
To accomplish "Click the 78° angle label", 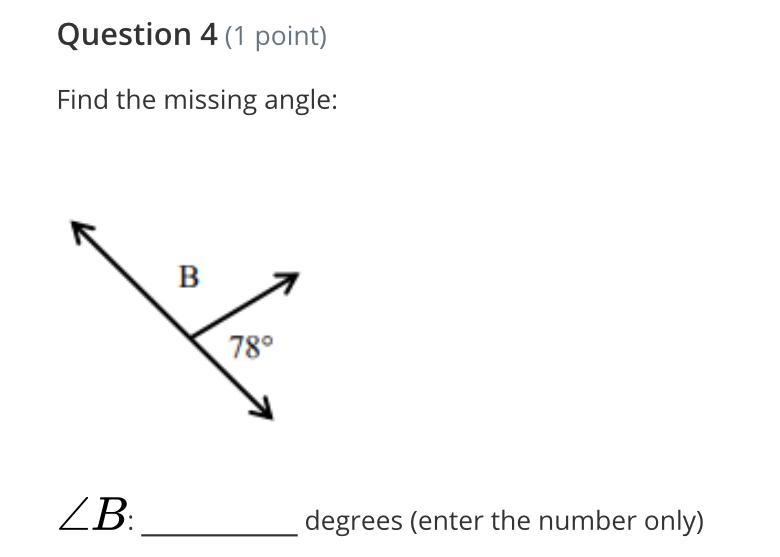I will coord(251,347).
